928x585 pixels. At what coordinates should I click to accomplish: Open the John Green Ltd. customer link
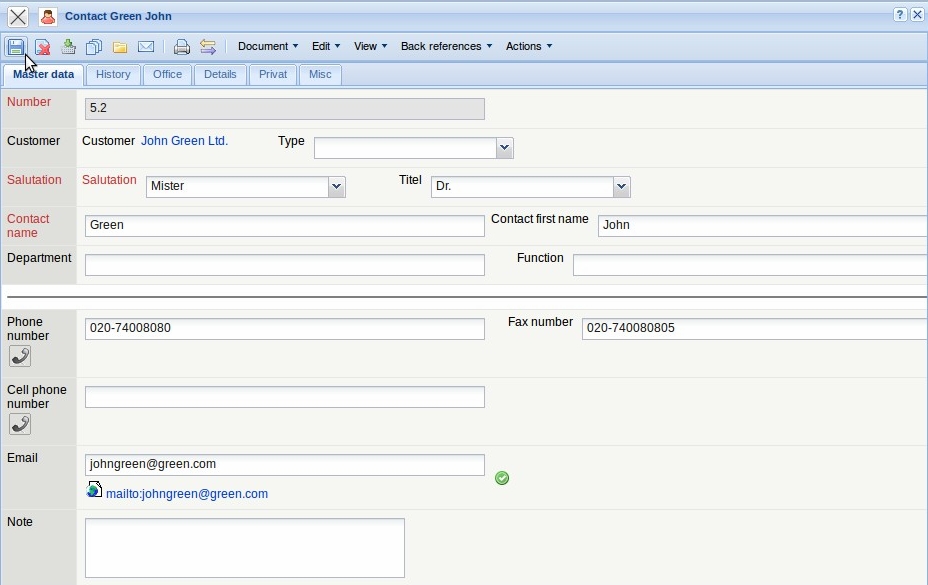pos(184,141)
